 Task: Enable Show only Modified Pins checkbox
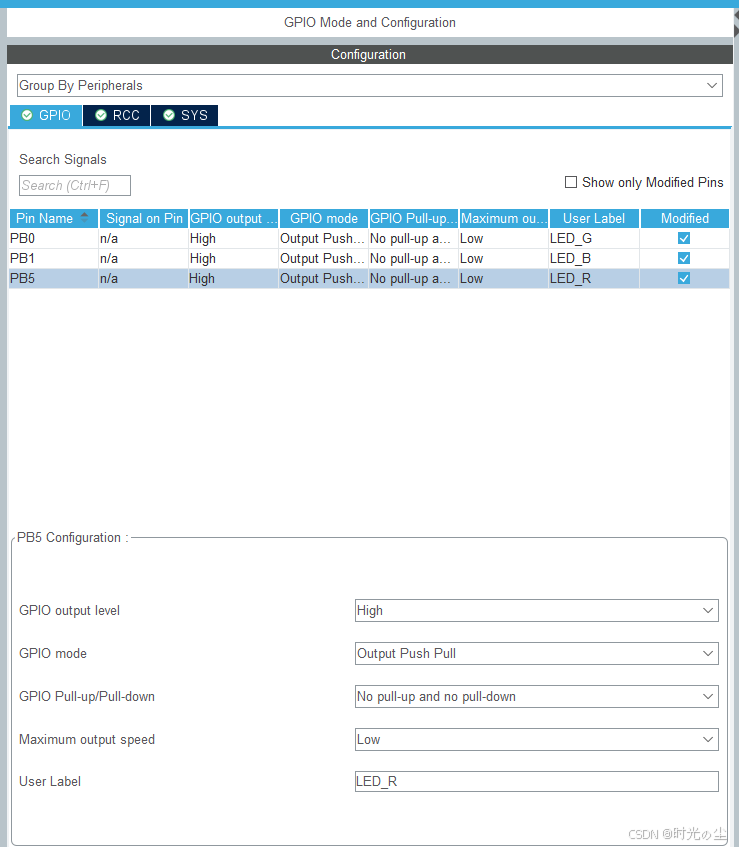click(x=570, y=182)
